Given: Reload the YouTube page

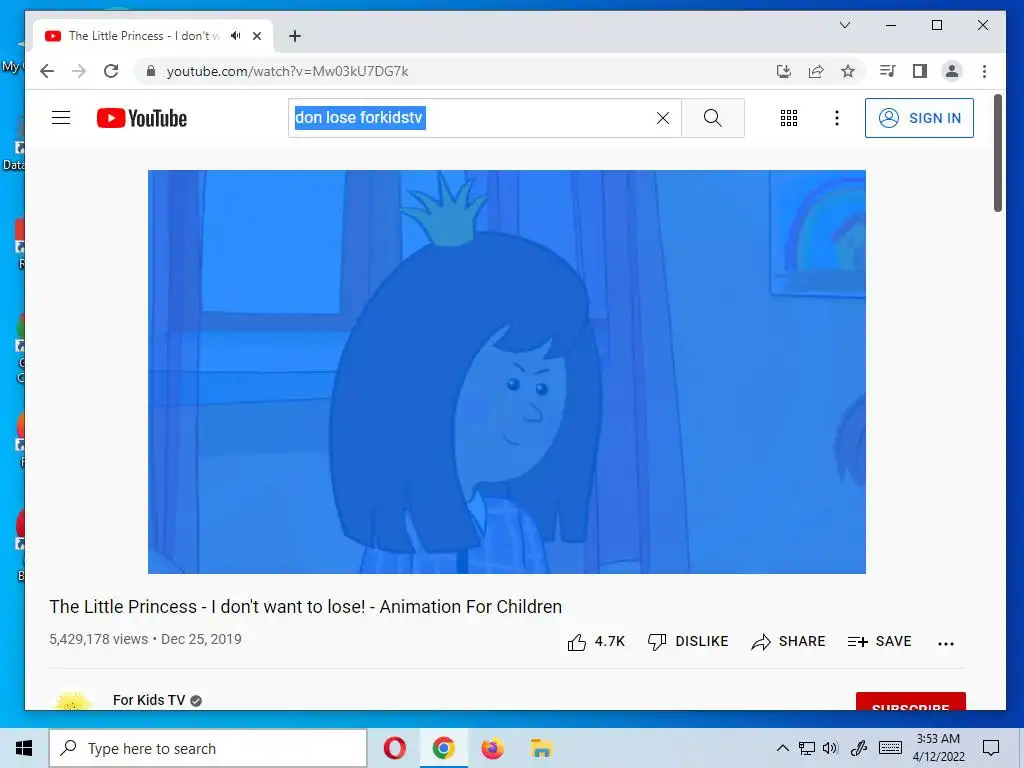Looking at the screenshot, I should click(x=111, y=71).
